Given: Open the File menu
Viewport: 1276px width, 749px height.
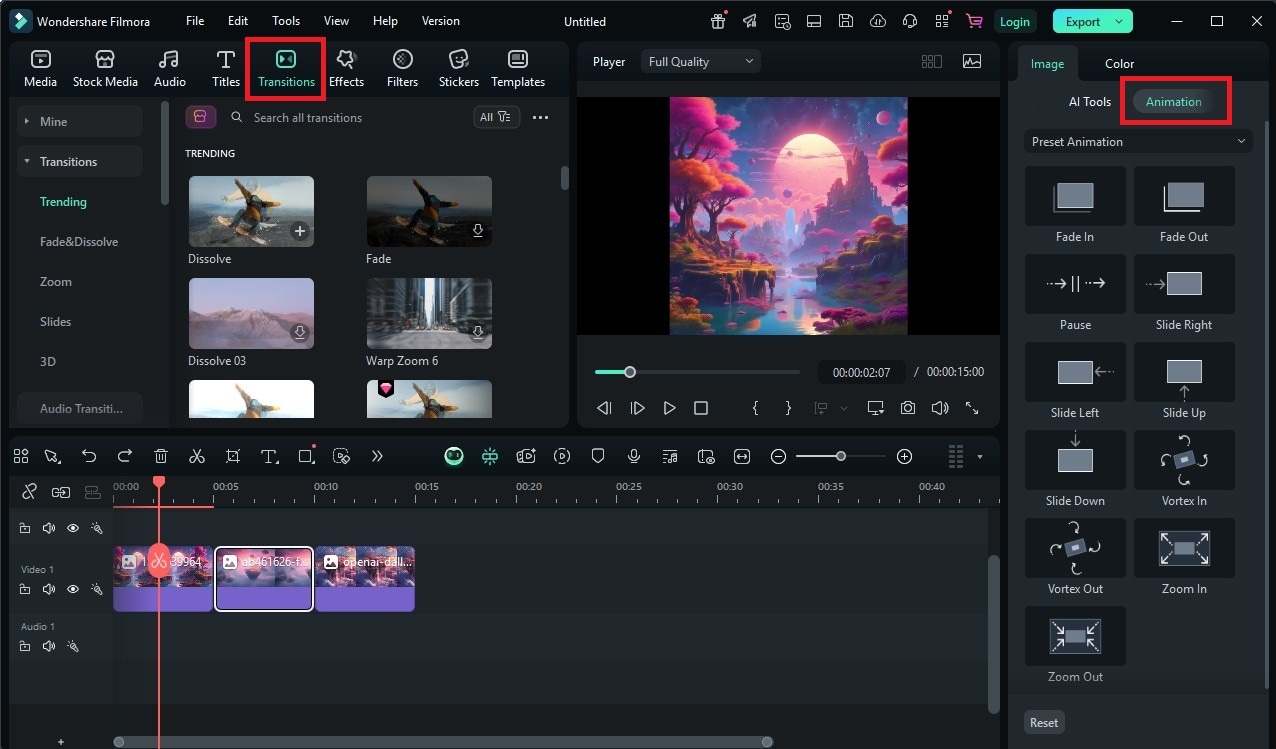Looking at the screenshot, I should pos(195,21).
